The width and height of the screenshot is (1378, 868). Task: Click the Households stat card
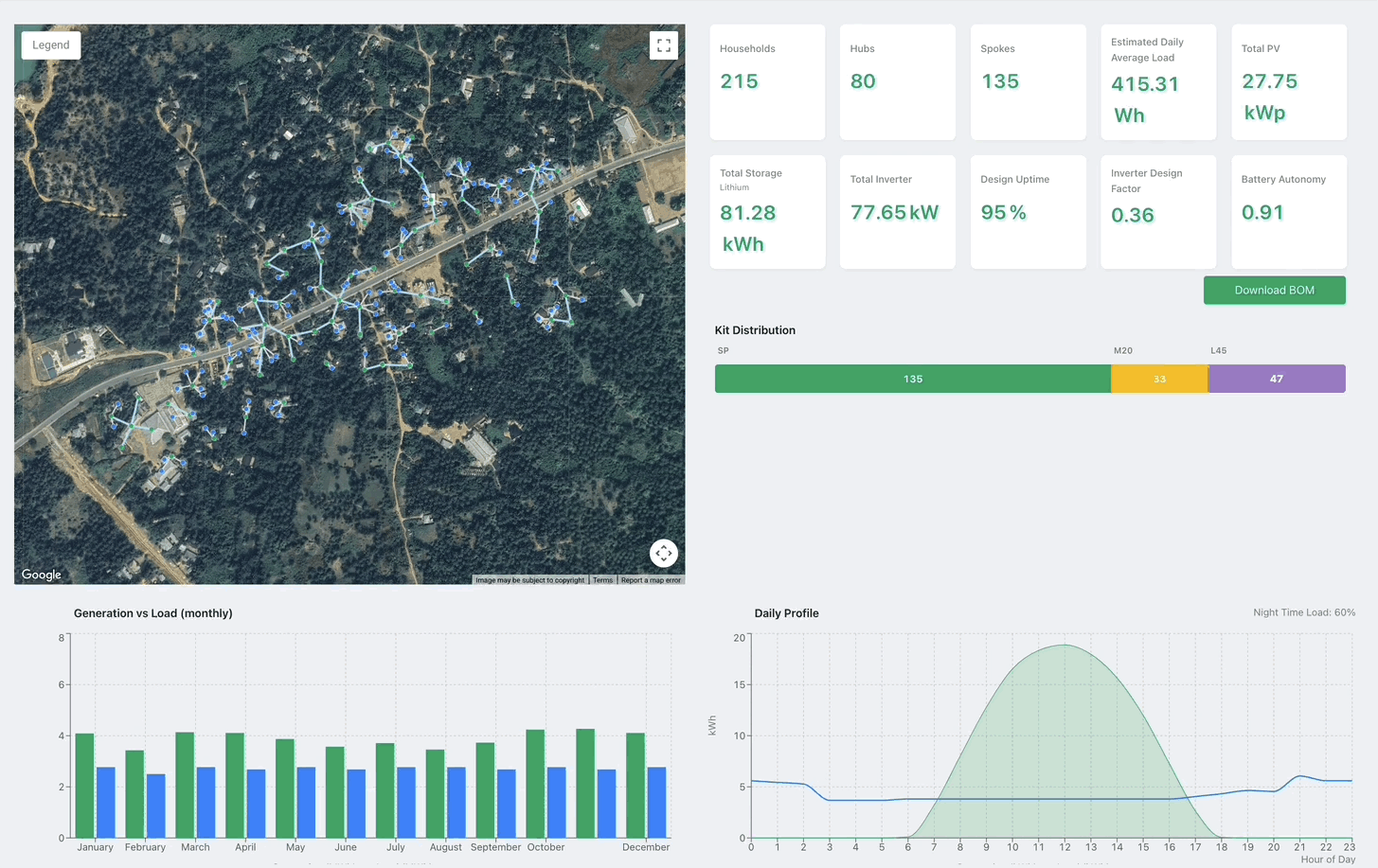767,82
